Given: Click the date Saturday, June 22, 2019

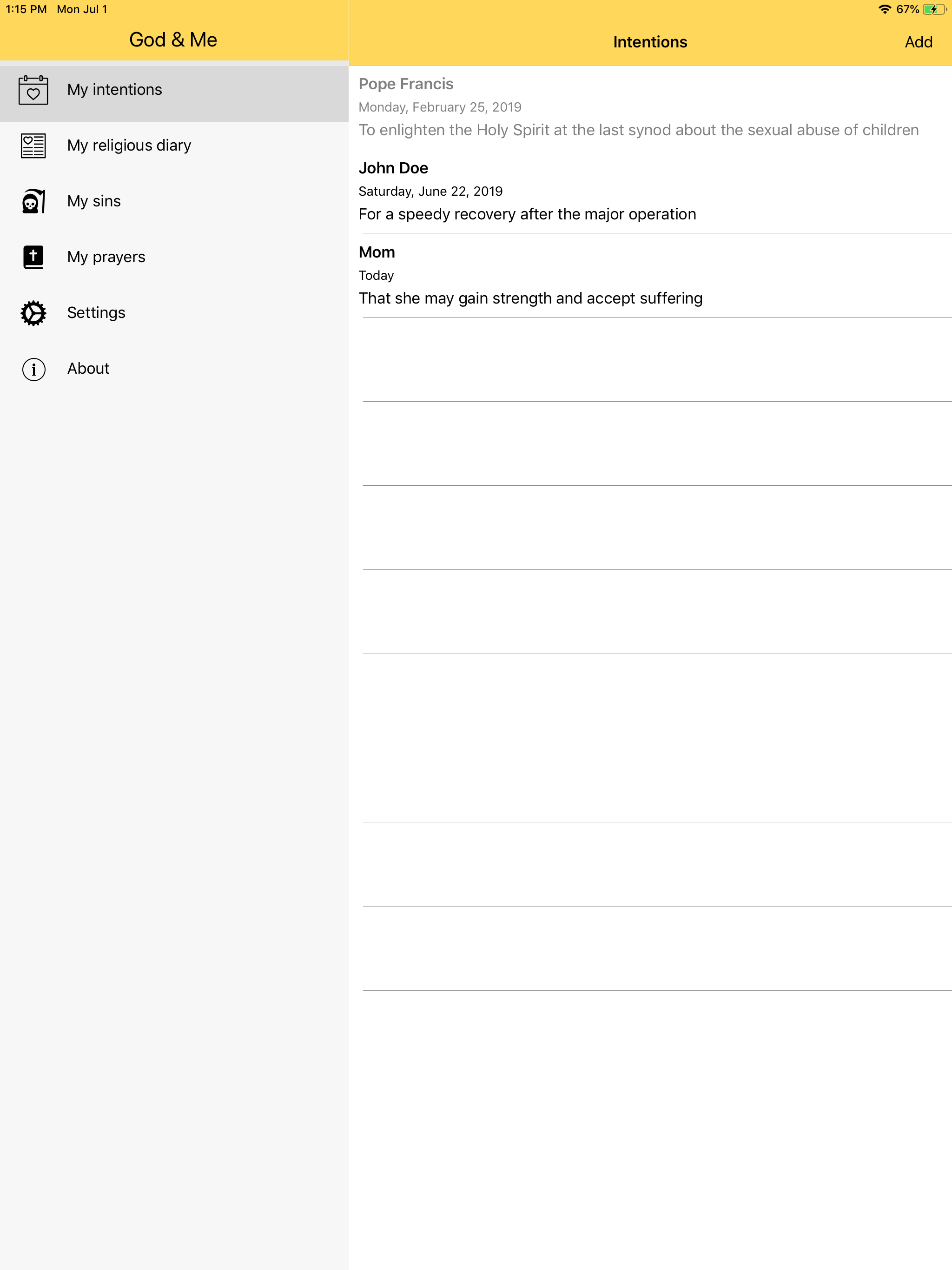Looking at the screenshot, I should click(430, 191).
